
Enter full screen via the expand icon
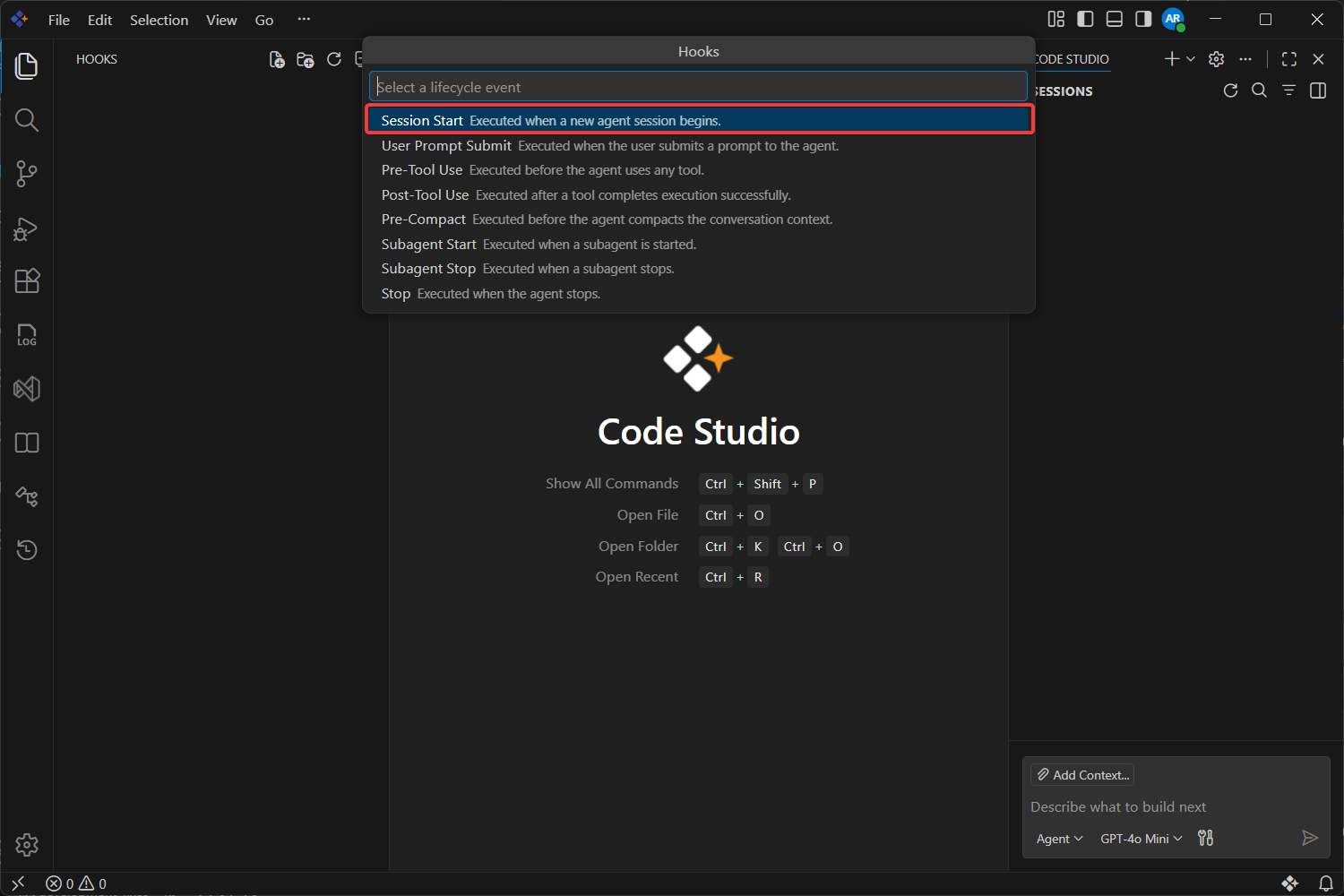point(1288,59)
